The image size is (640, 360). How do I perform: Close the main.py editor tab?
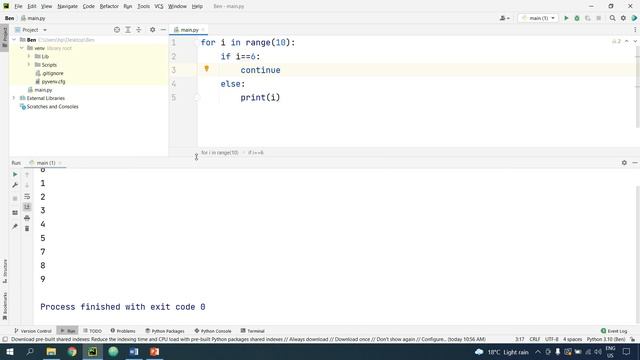point(203,30)
